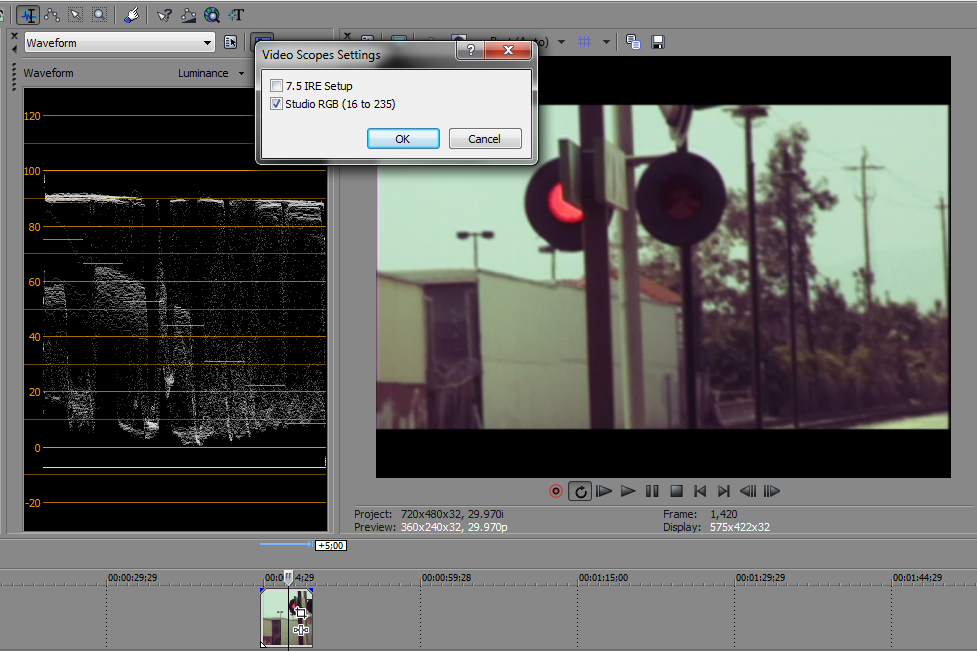Pause the video preview playback
Image resolution: width=977 pixels, height=651 pixels.
click(x=652, y=491)
